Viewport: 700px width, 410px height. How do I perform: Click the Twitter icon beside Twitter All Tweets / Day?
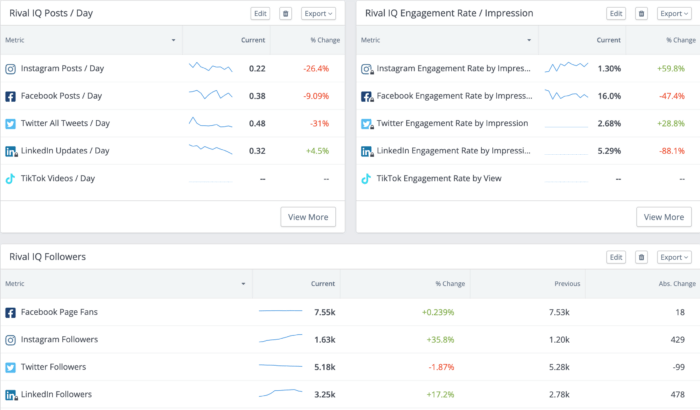click(x=10, y=124)
